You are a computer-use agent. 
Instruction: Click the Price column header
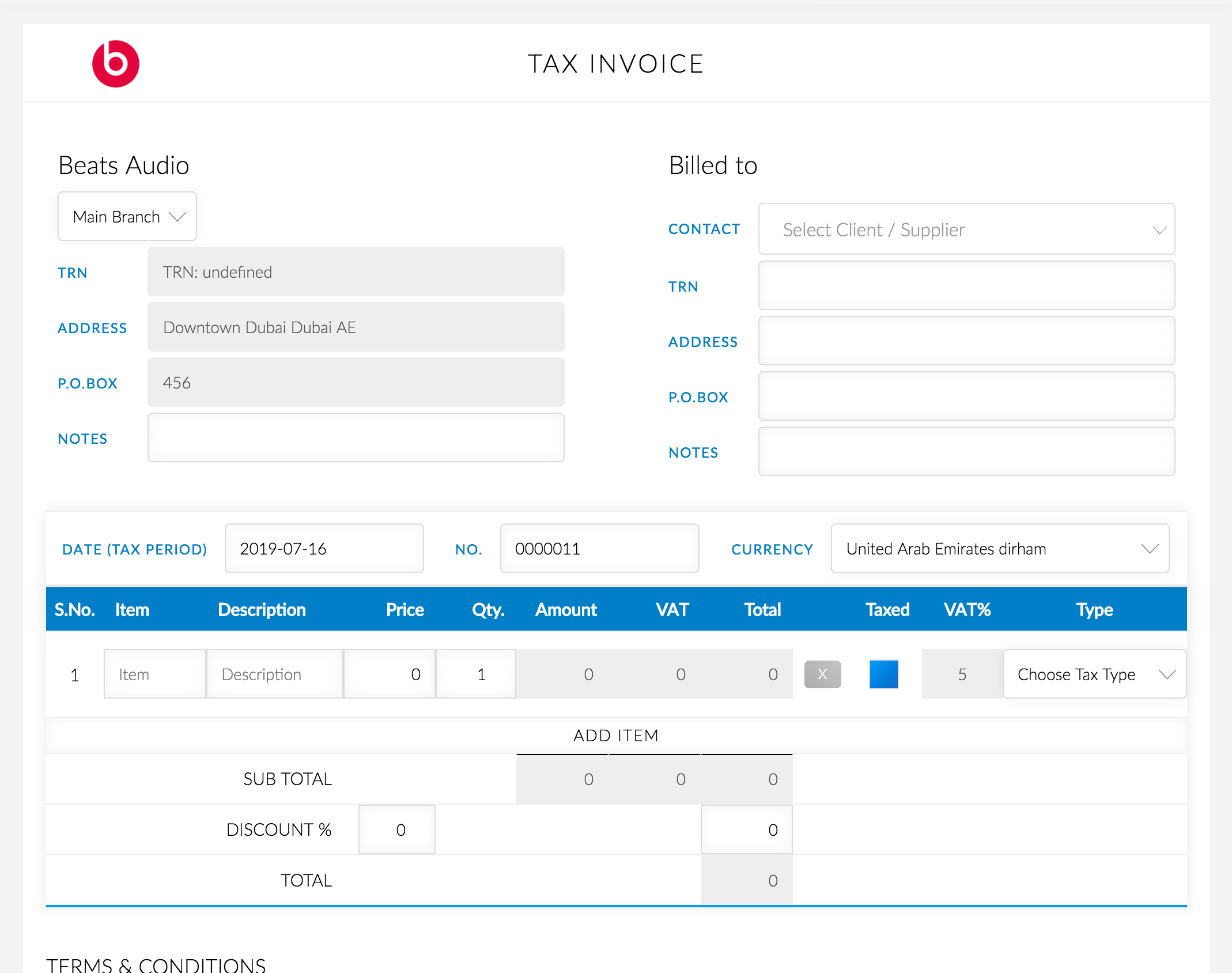405,610
